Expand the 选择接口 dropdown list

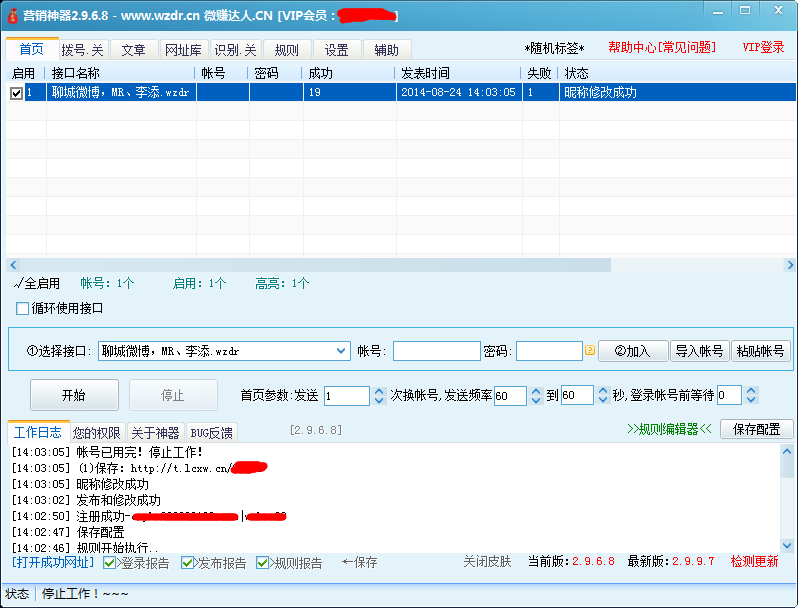coord(340,351)
